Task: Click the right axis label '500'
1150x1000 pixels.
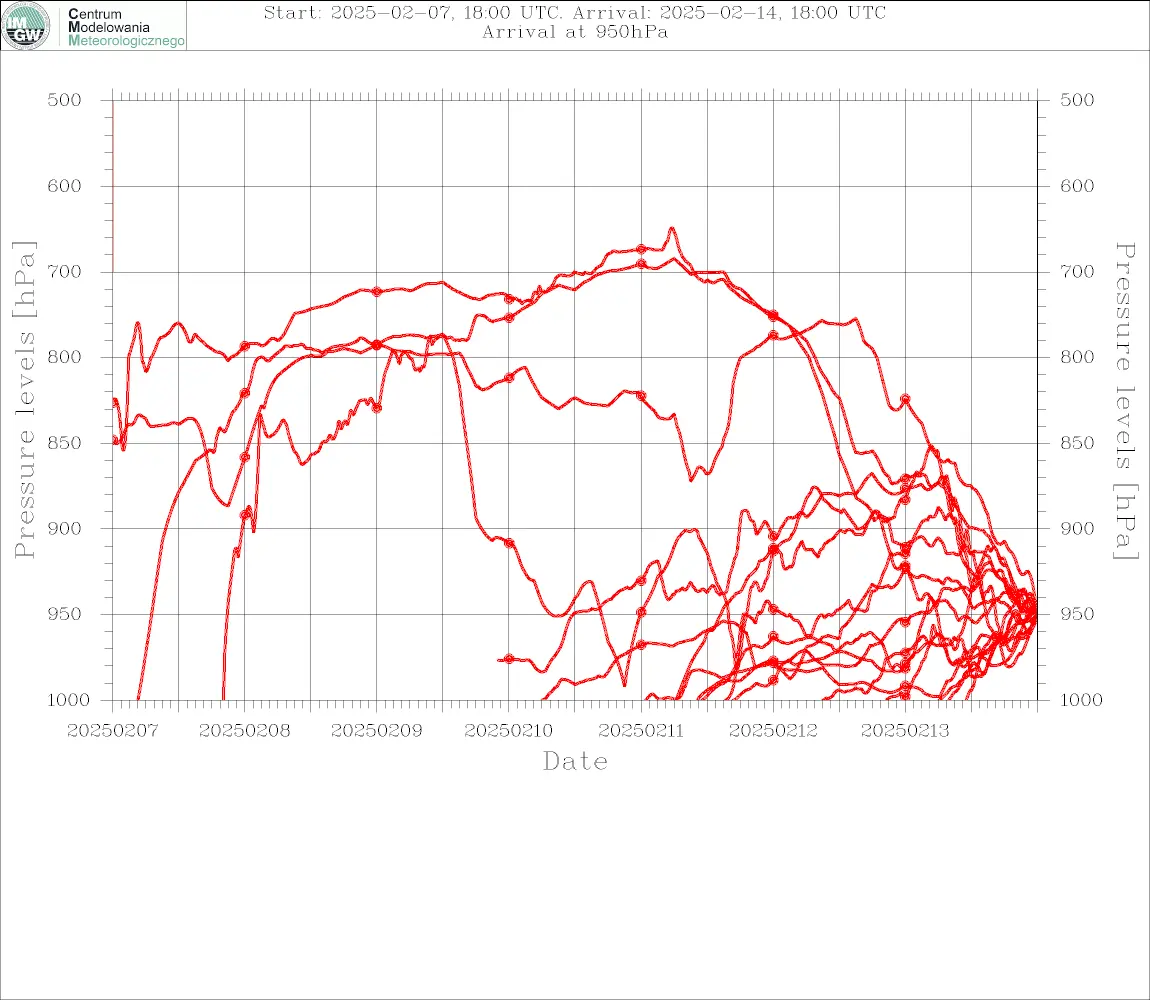Action: [x=1077, y=100]
